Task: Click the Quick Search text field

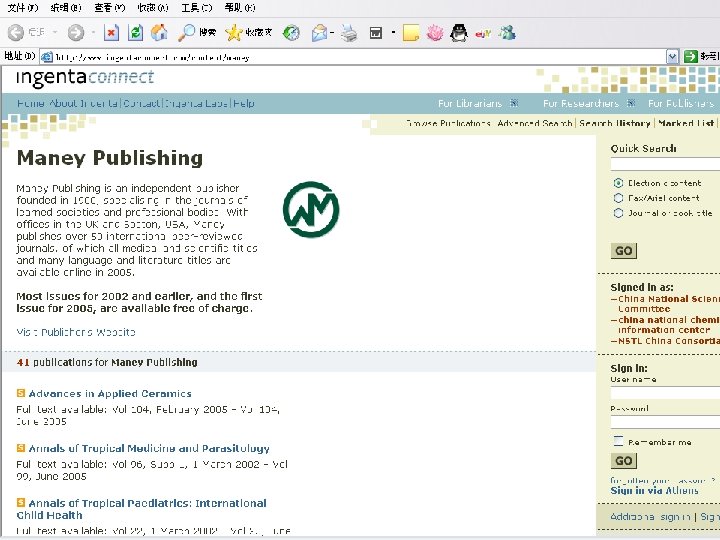Action: [665, 164]
